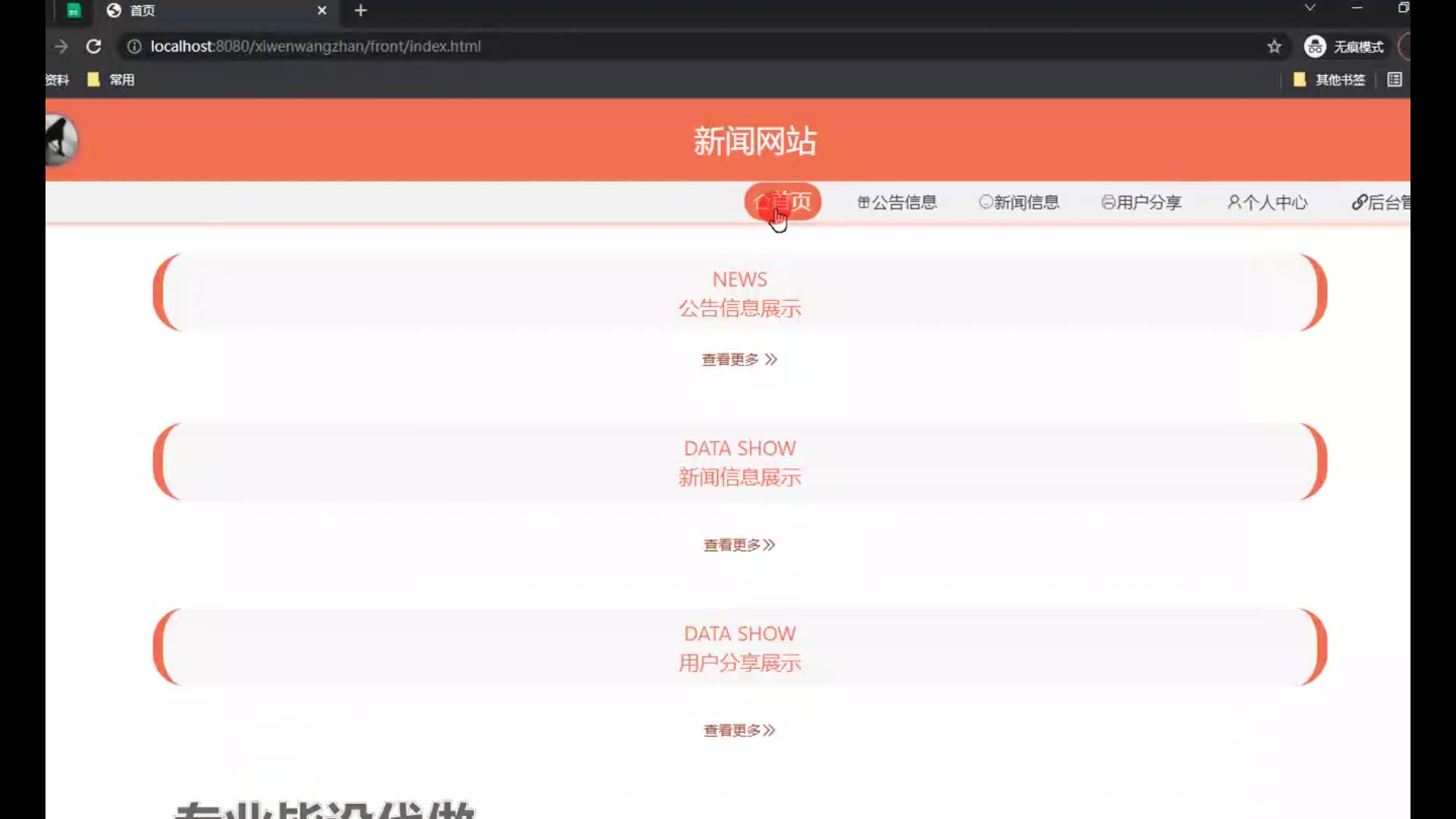Click the site info icon in address bar

click(x=134, y=46)
